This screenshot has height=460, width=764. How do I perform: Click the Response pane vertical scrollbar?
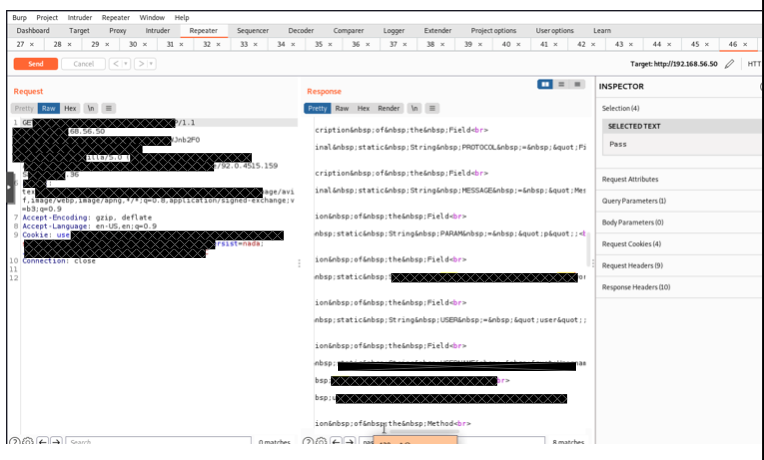(x=588, y=248)
